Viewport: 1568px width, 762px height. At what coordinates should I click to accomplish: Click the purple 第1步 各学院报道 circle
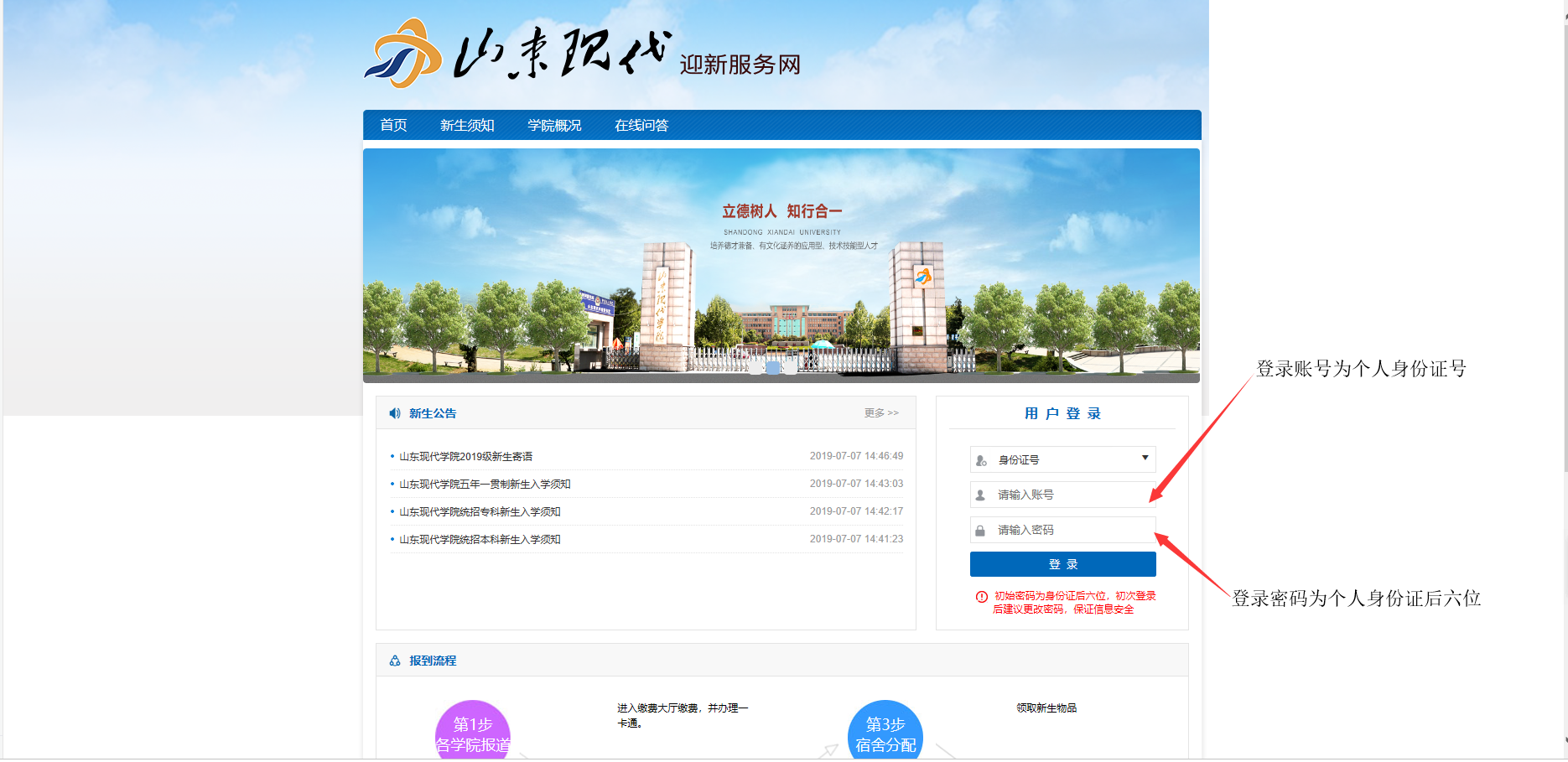point(473,733)
